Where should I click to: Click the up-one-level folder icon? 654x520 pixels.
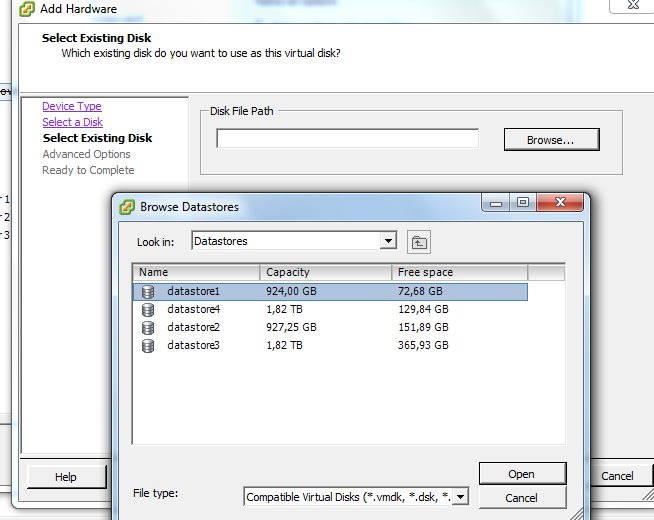[419, 242]
